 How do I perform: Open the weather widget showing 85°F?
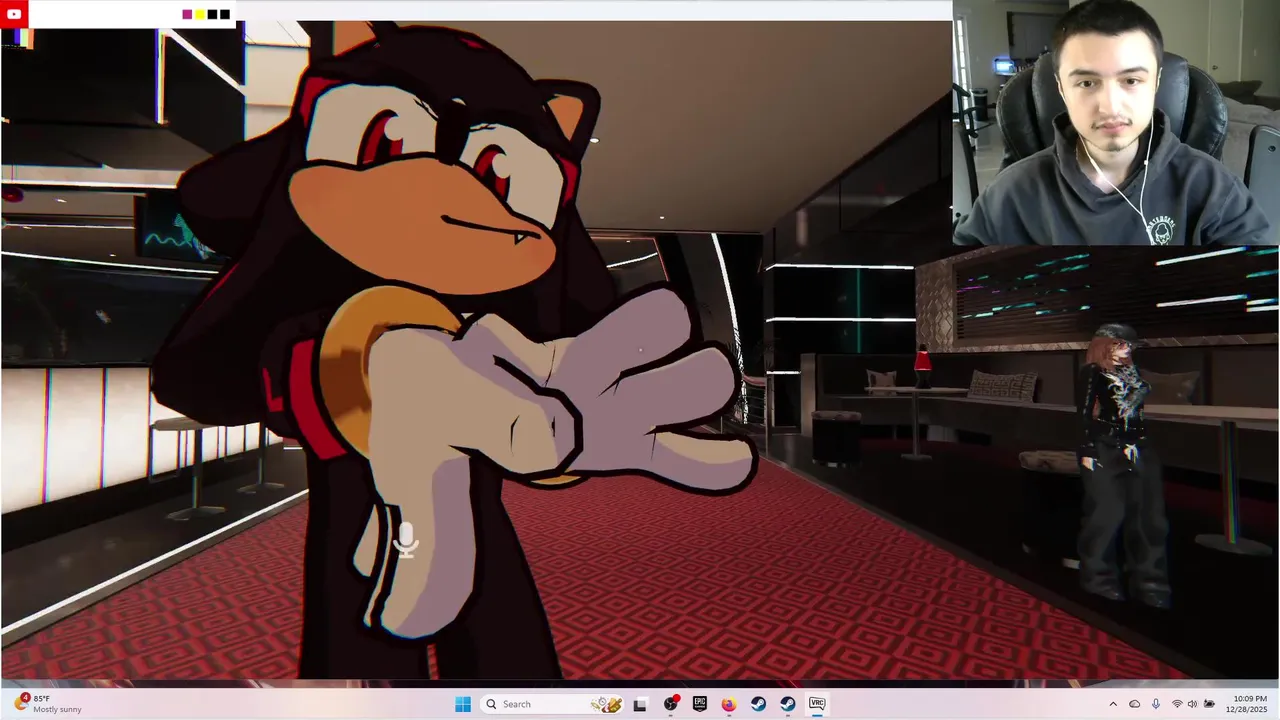click(47, 704)
